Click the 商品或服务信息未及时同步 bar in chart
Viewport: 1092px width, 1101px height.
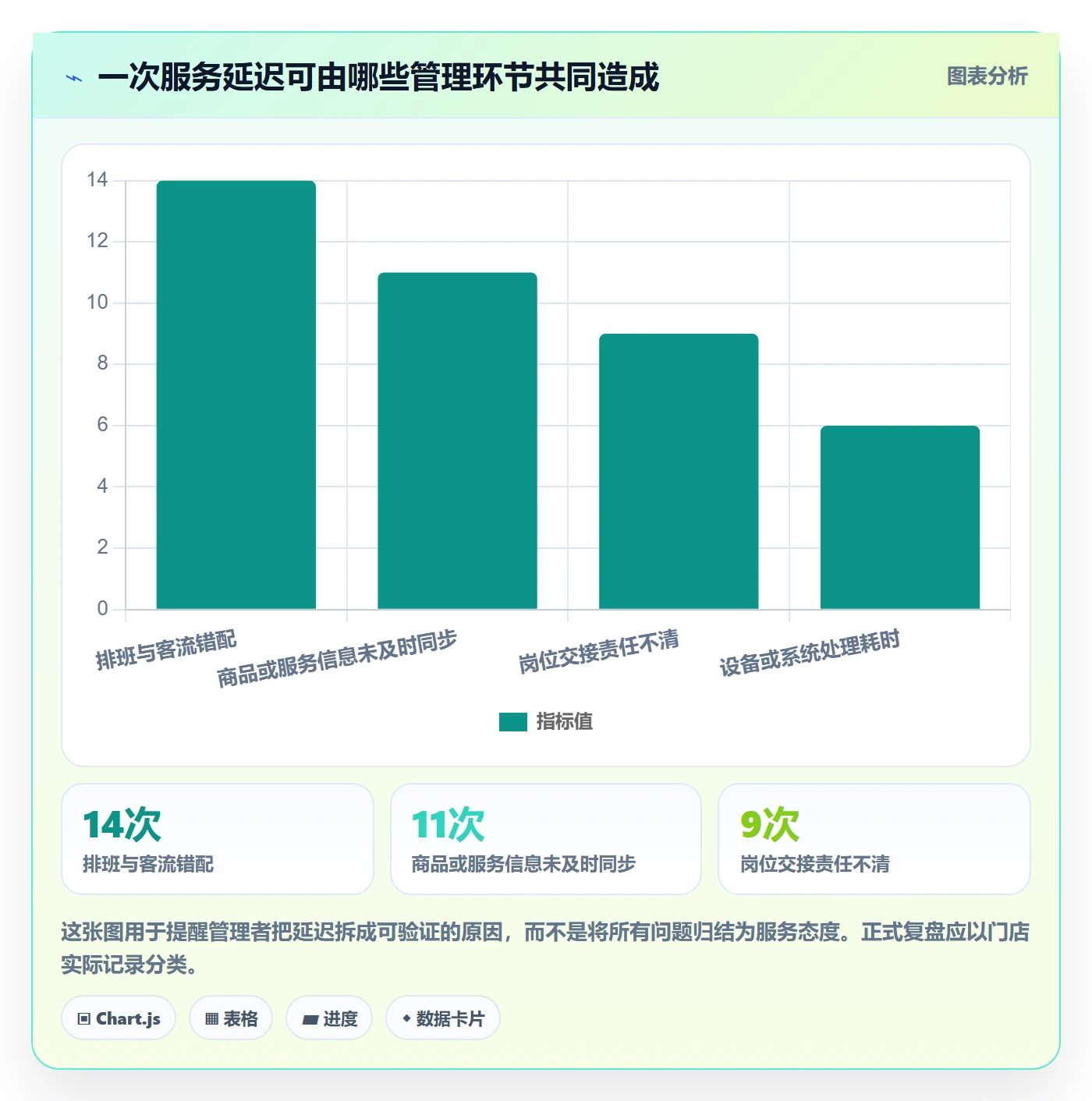458,441
